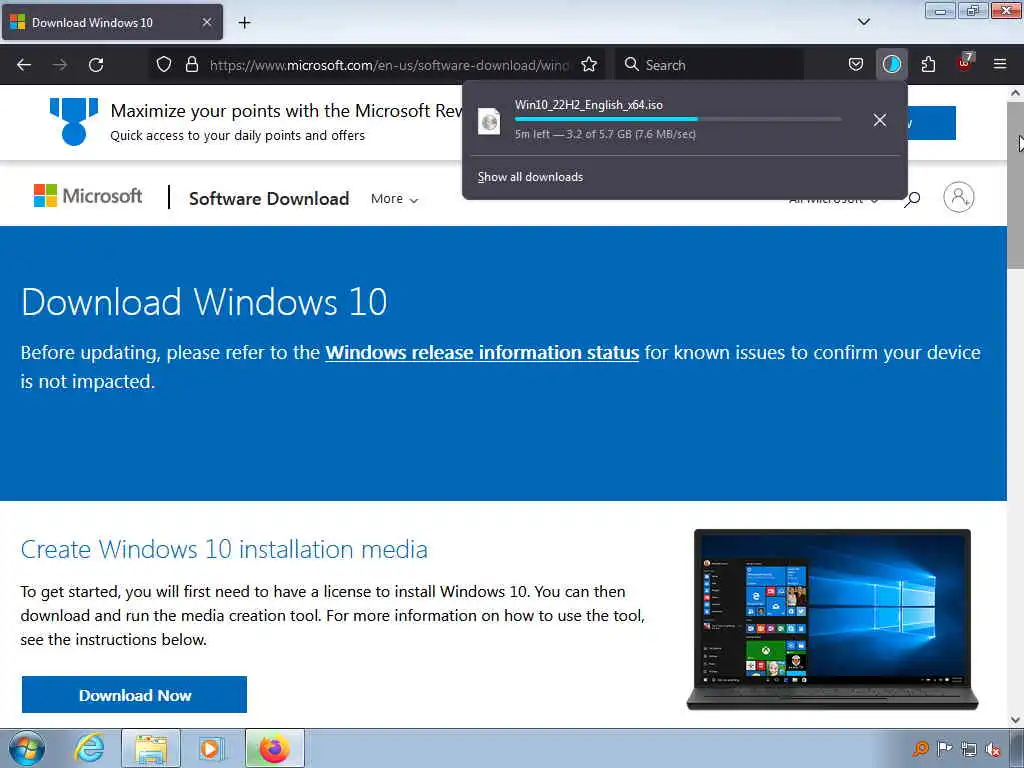
Task: Click the scrollbar up arrow
Action: point(1016,93)
